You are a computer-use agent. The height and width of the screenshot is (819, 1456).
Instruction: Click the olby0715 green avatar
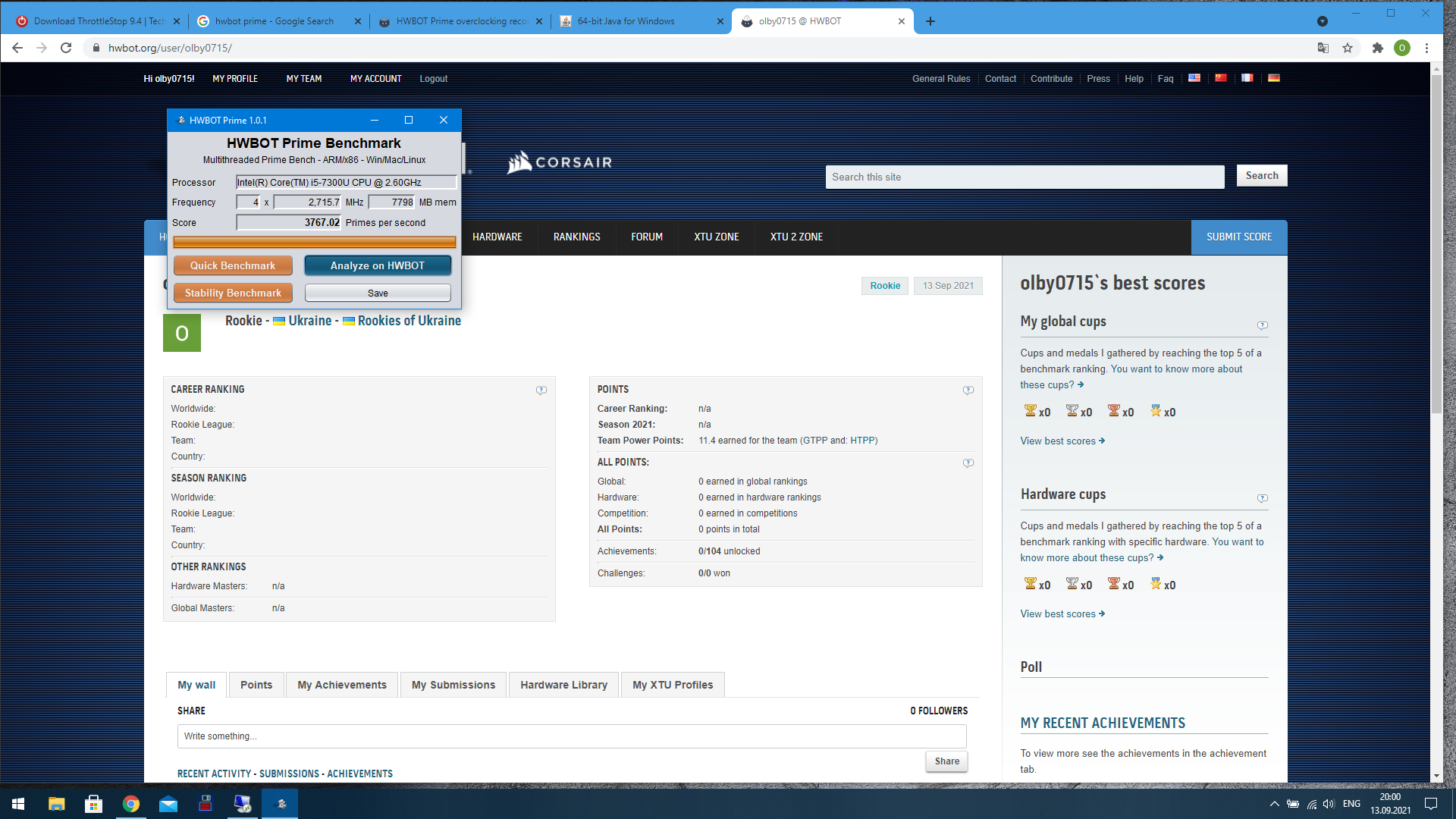coord(182,333)
